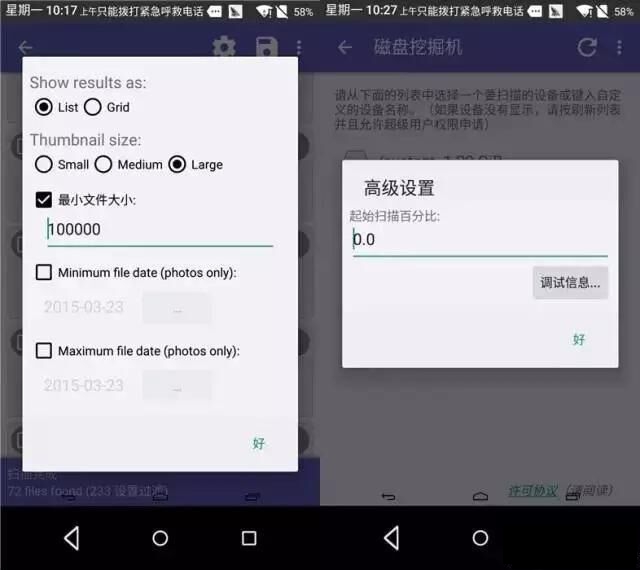Go back using left screen arrow
Image resolution: width=640 pixels, height=570 pixels.
(x=25, y=47)
